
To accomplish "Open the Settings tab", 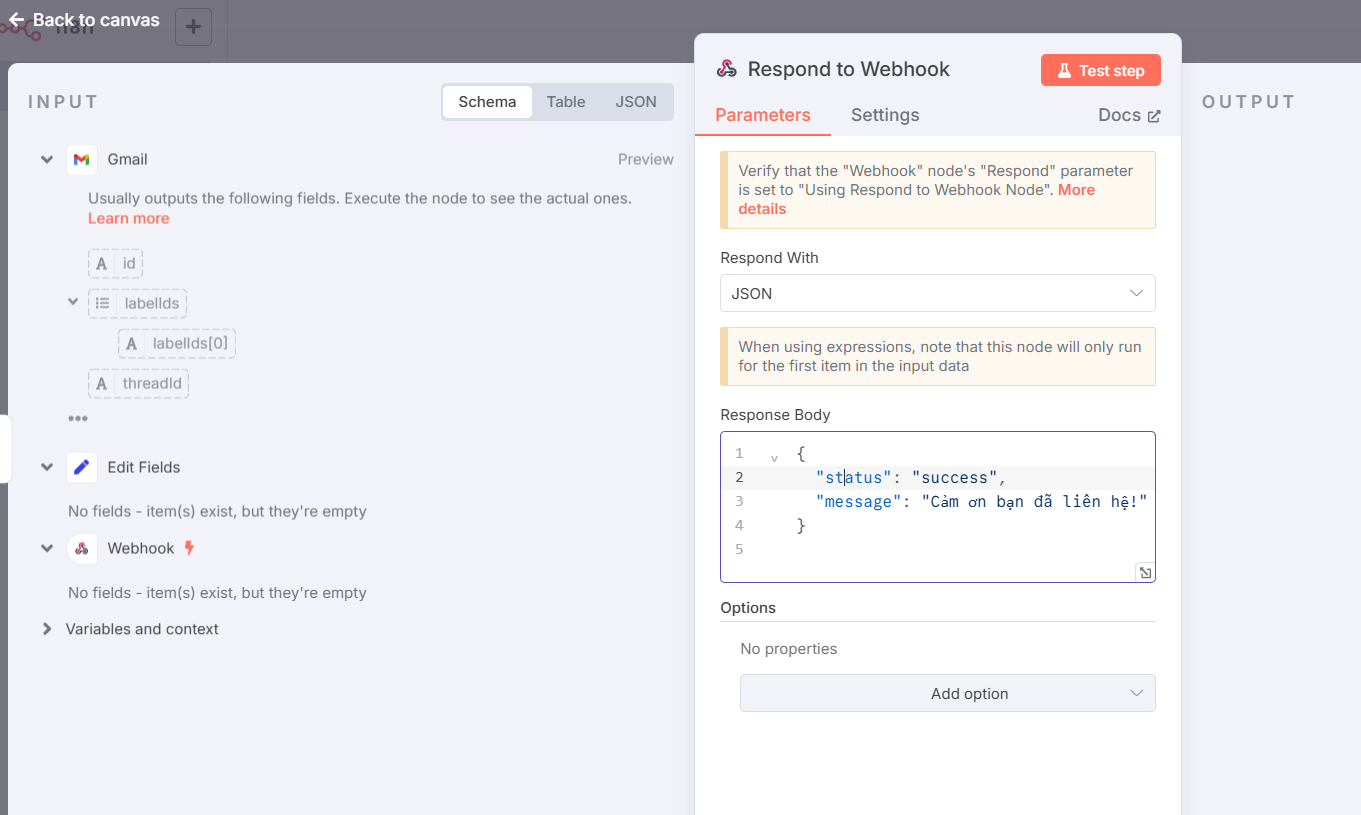I will (x=885, y=115).
